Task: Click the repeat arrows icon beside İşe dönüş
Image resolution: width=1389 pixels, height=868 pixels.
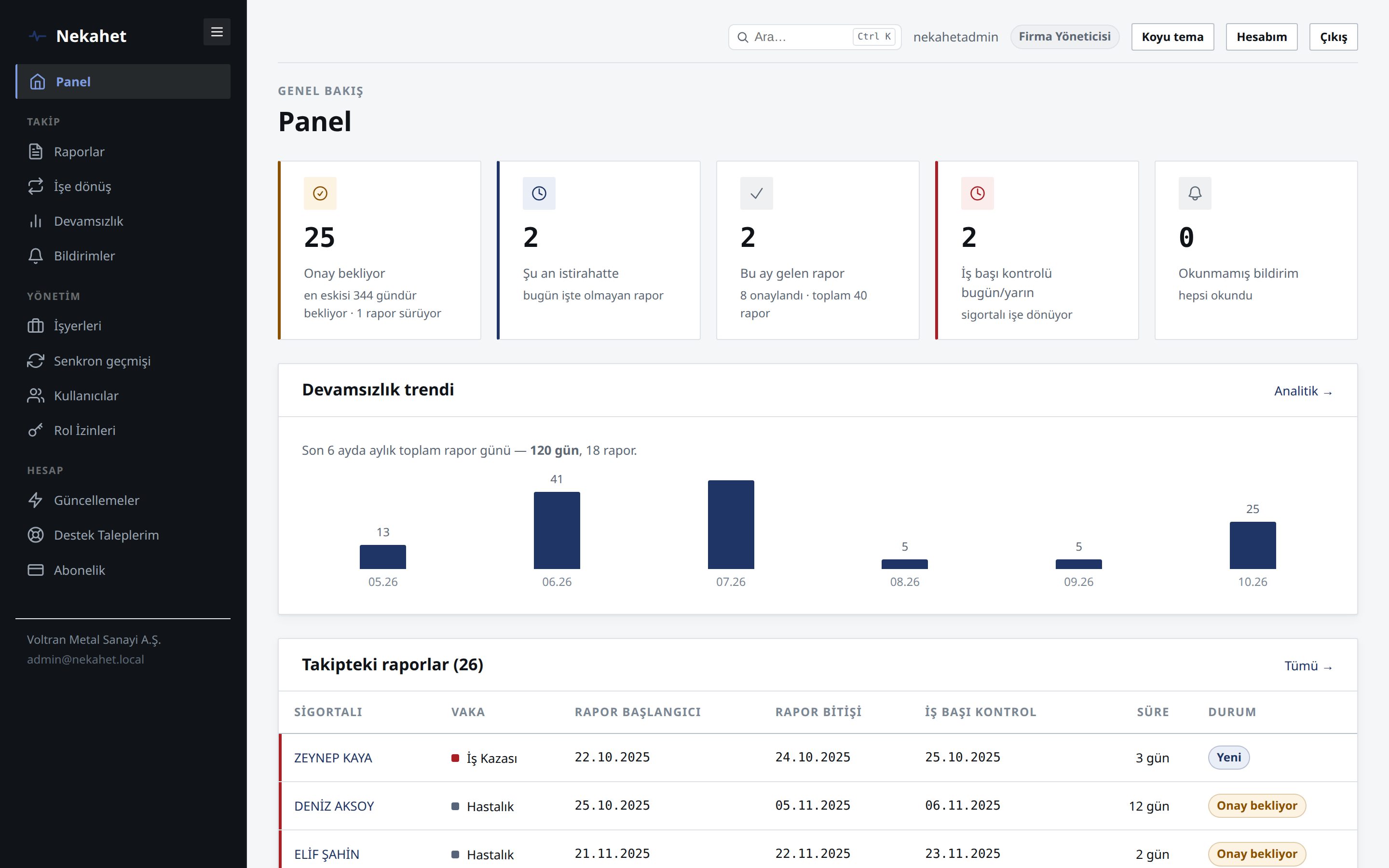Action: (x=36, y=186)
